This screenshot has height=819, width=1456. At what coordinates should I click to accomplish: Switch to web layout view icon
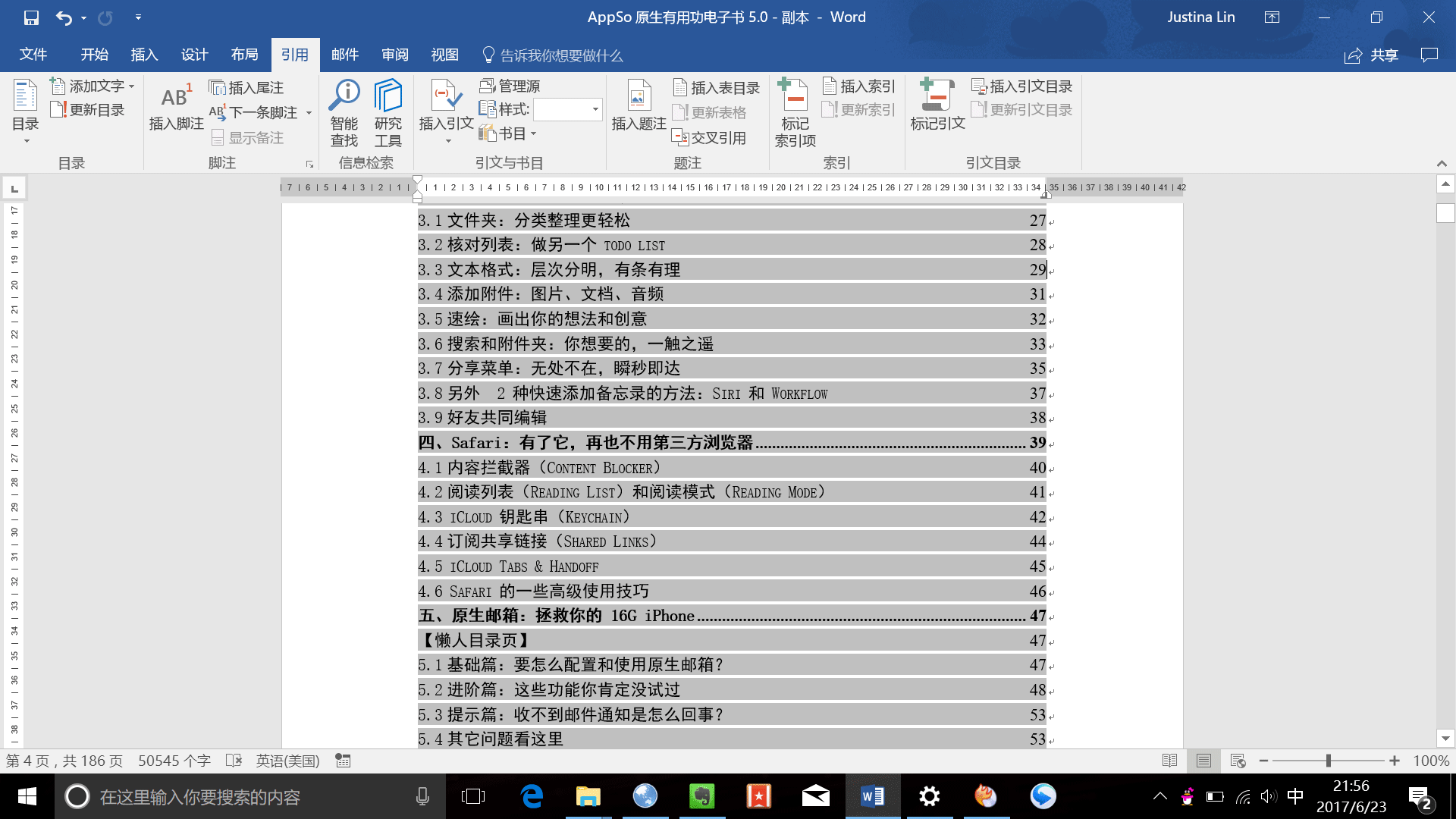click(x=1238, y=761)
